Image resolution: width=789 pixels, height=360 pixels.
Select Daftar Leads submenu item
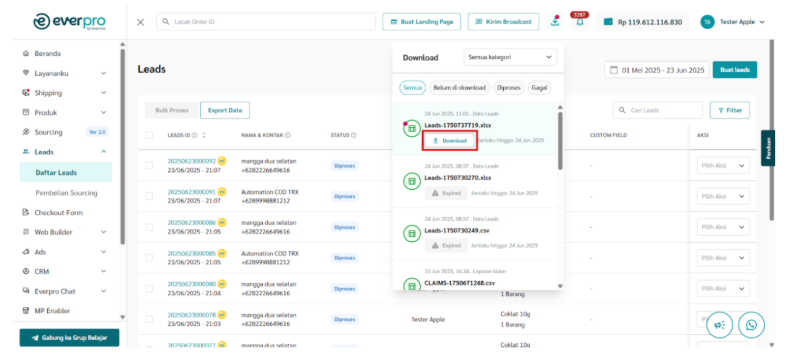click(x=65, y=172)
